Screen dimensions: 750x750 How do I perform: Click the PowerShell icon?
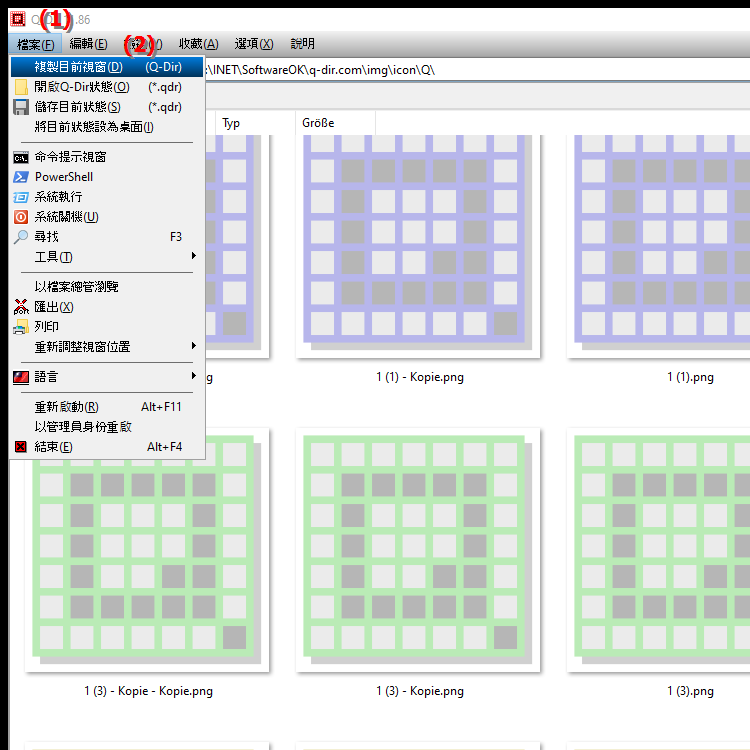(x=21, y=177)
